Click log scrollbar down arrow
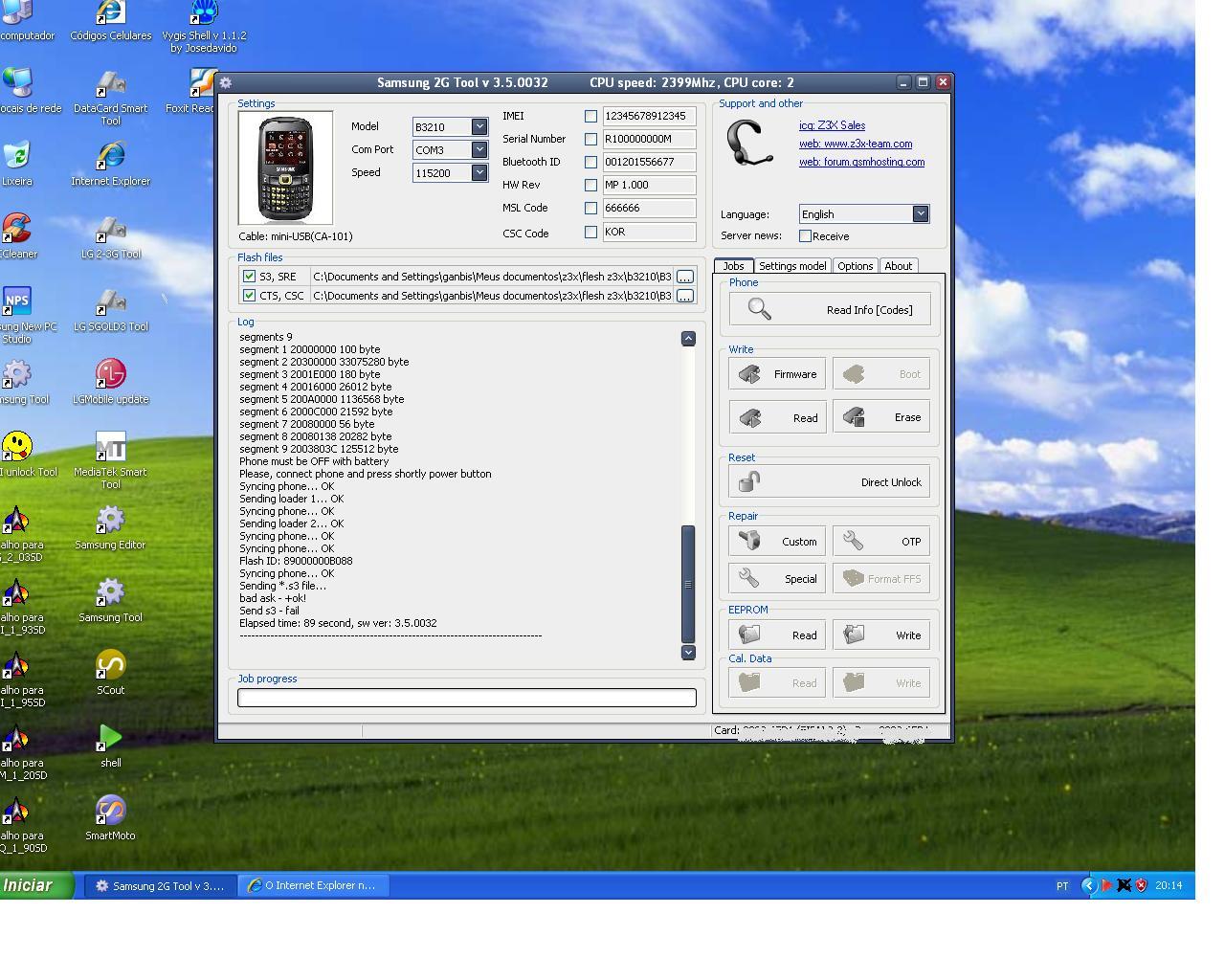Image resolution: width=1225 pixels, height=980 pixels. pos(688,652)
